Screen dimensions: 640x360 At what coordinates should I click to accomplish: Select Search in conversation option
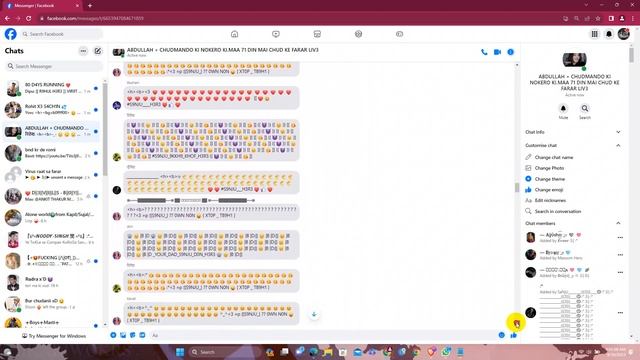pos(558,211)
